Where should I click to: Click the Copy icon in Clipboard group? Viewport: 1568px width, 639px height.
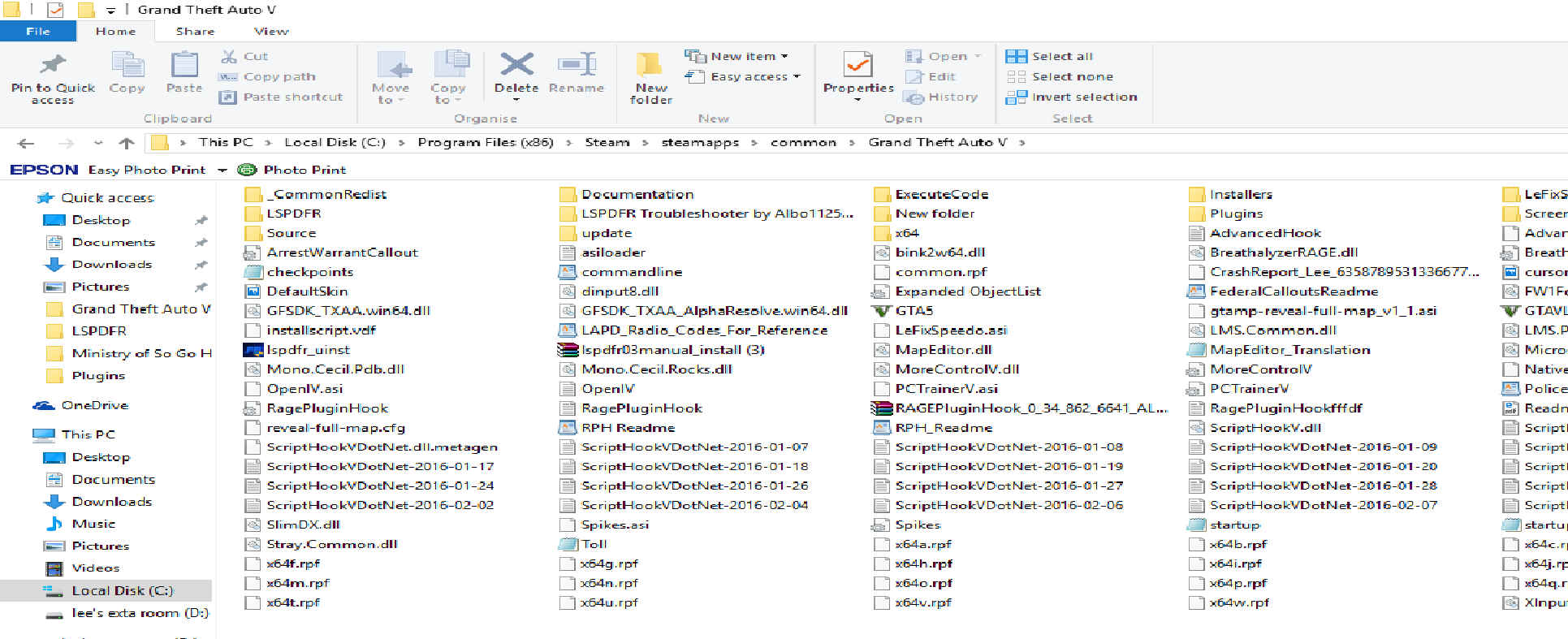click(x=127, y=64)
